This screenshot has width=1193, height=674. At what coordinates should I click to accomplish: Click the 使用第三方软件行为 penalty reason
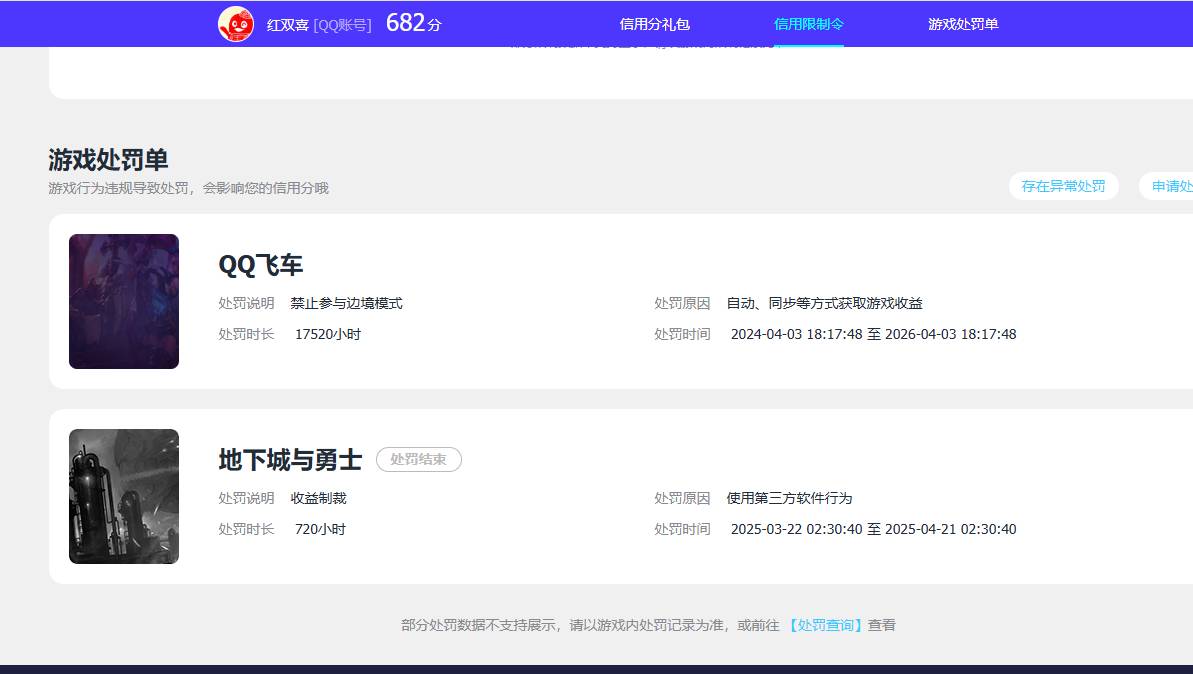coord(790,498)
